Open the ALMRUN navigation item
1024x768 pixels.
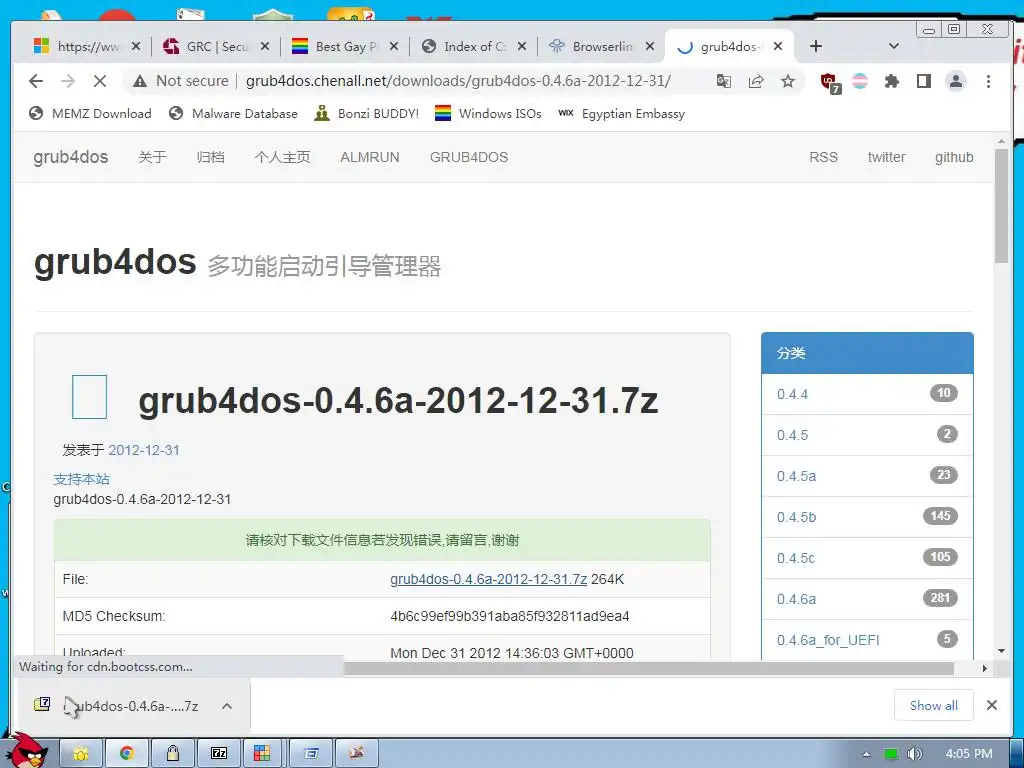pyautogui.click(x=370, y=157)
